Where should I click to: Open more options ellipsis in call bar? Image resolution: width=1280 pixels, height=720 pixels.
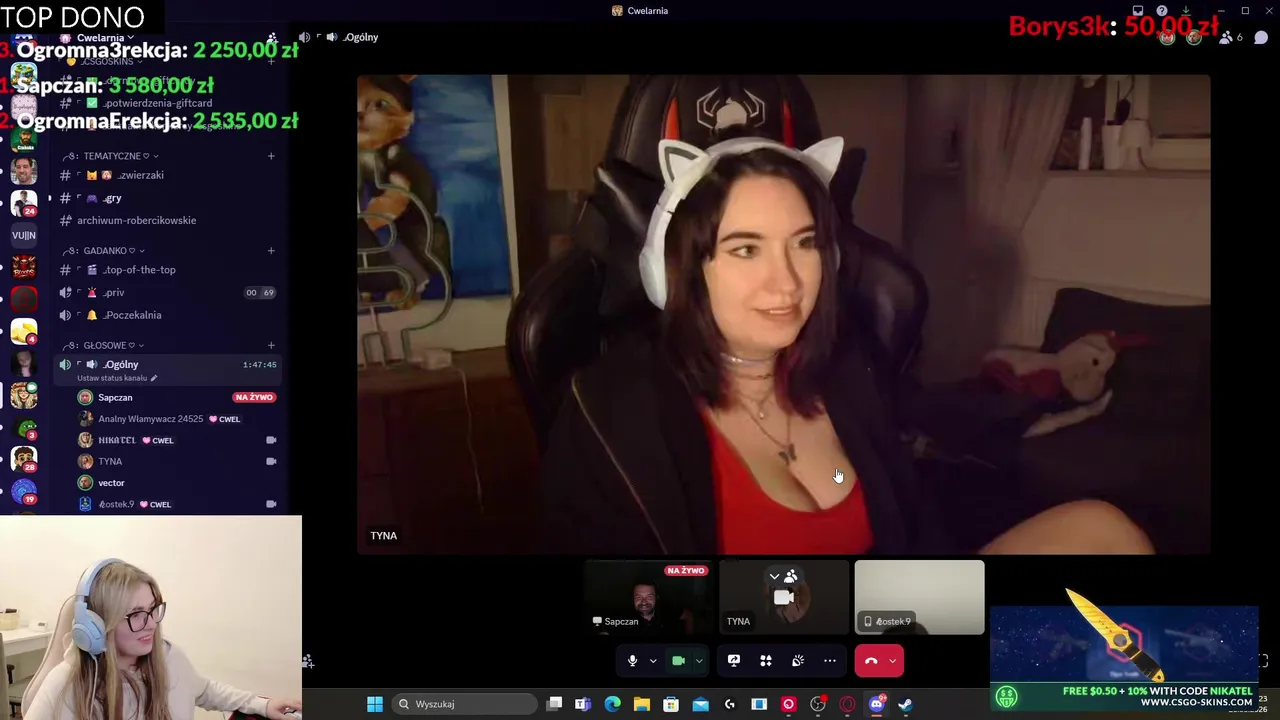[830, 661]
